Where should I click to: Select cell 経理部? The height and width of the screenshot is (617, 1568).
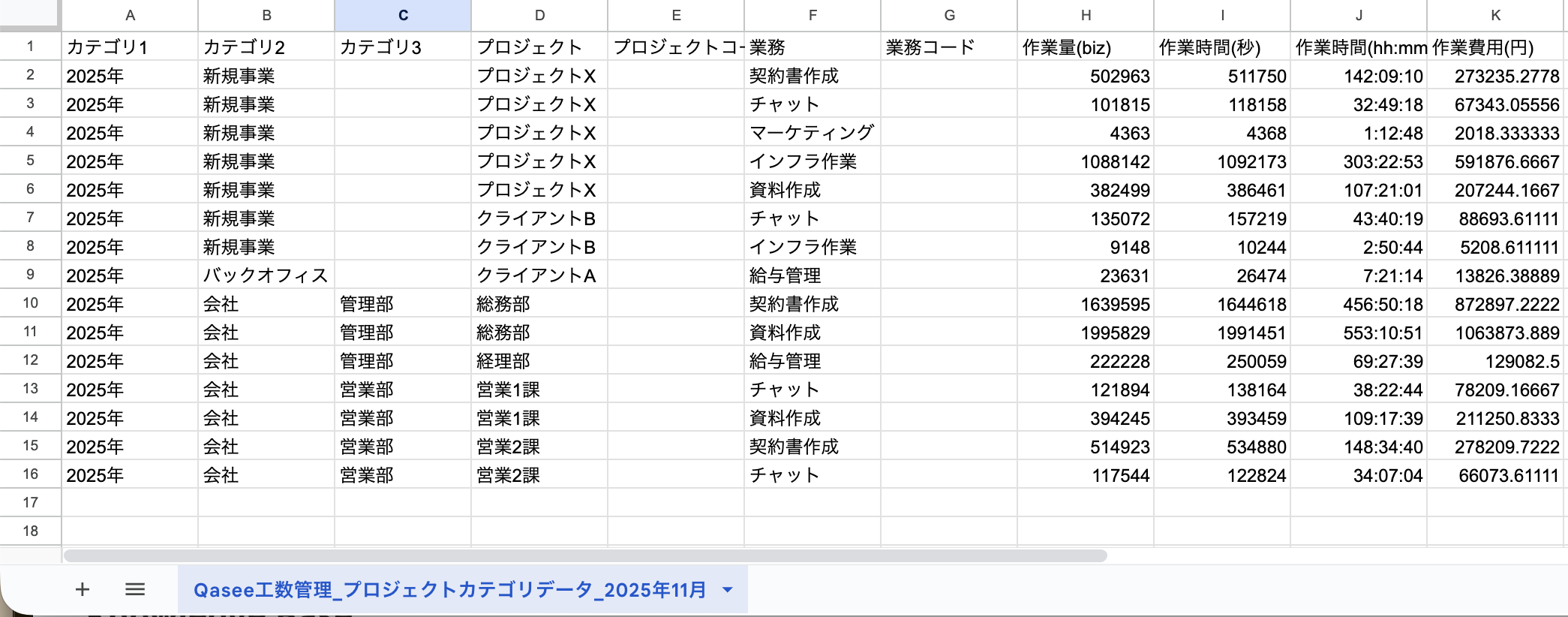(x=539, y=360)
